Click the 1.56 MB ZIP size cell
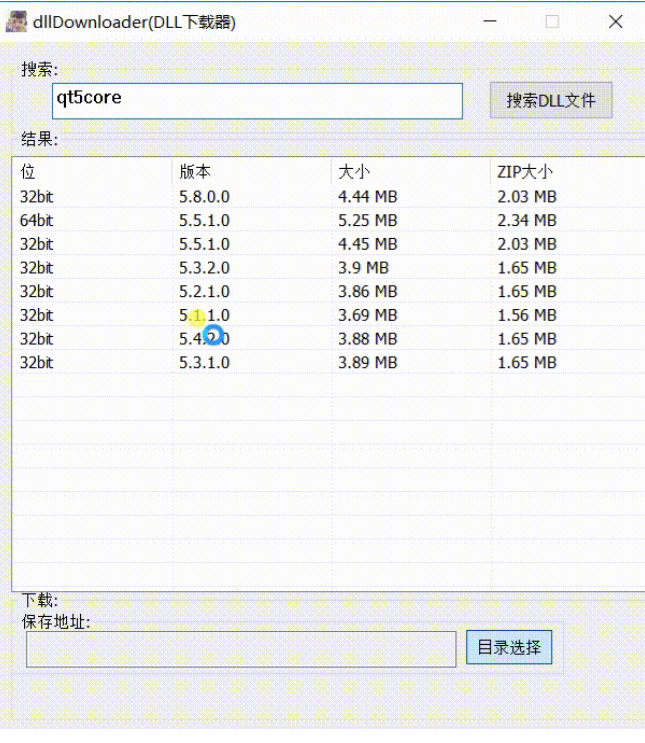Image resolution: width=645 pixels, height=743 pixels. tap(527, 315)
